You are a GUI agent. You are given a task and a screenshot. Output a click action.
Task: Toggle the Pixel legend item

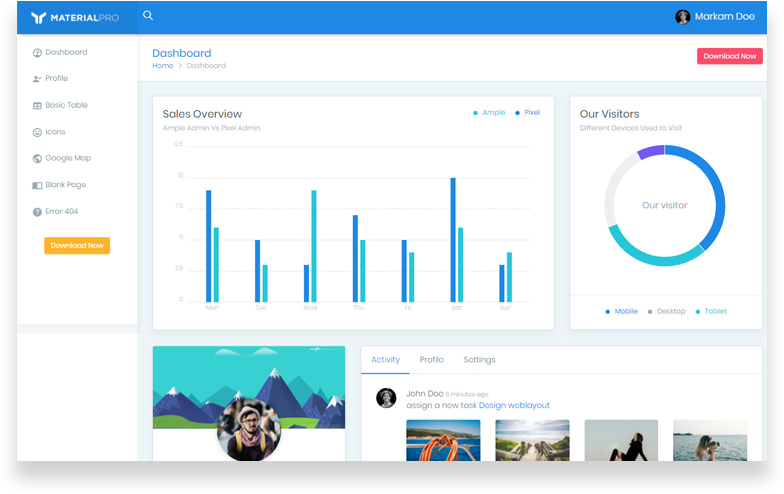[528, 113]
